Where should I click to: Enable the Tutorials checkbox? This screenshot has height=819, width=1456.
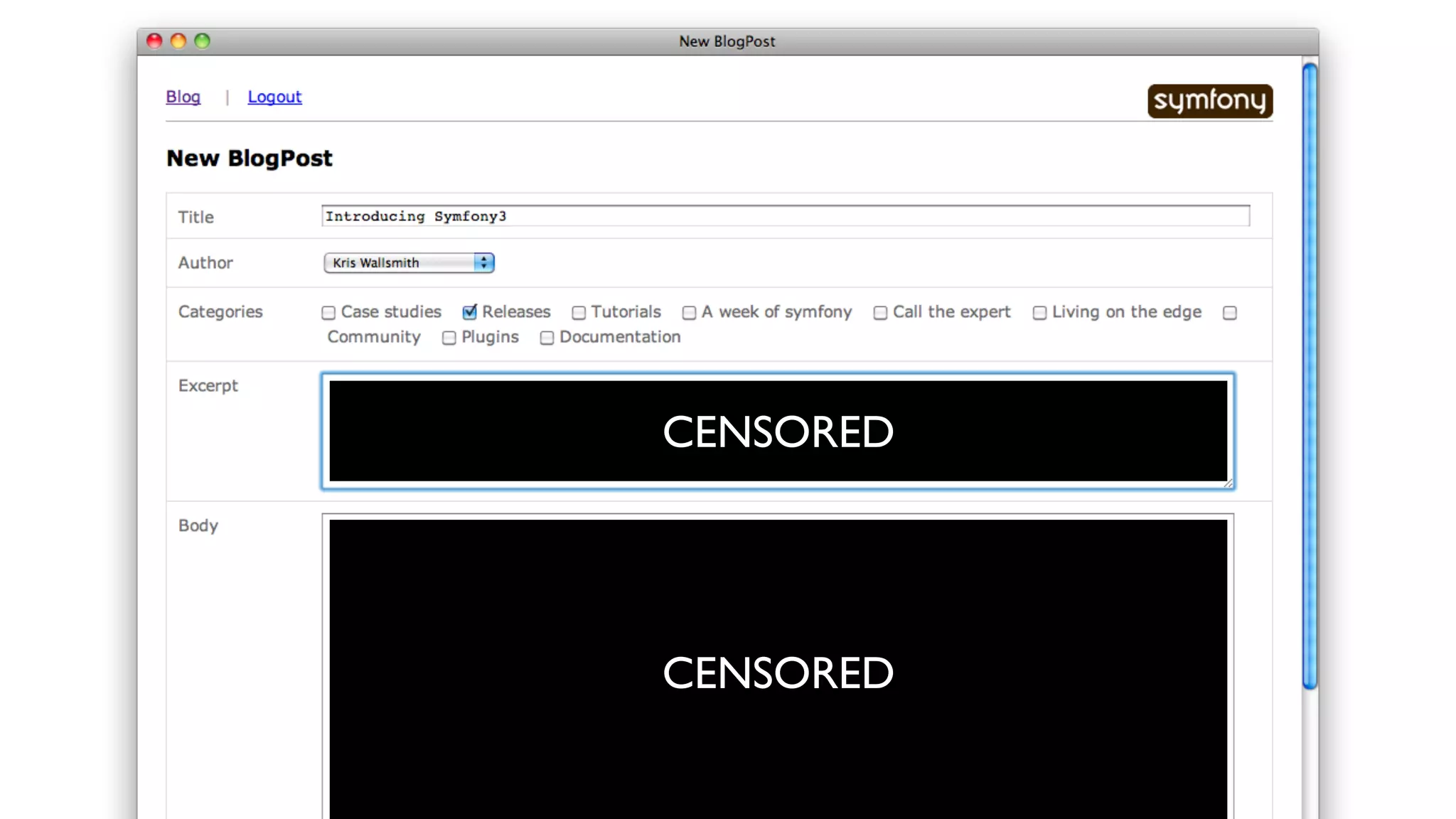(x=579, y=313)
